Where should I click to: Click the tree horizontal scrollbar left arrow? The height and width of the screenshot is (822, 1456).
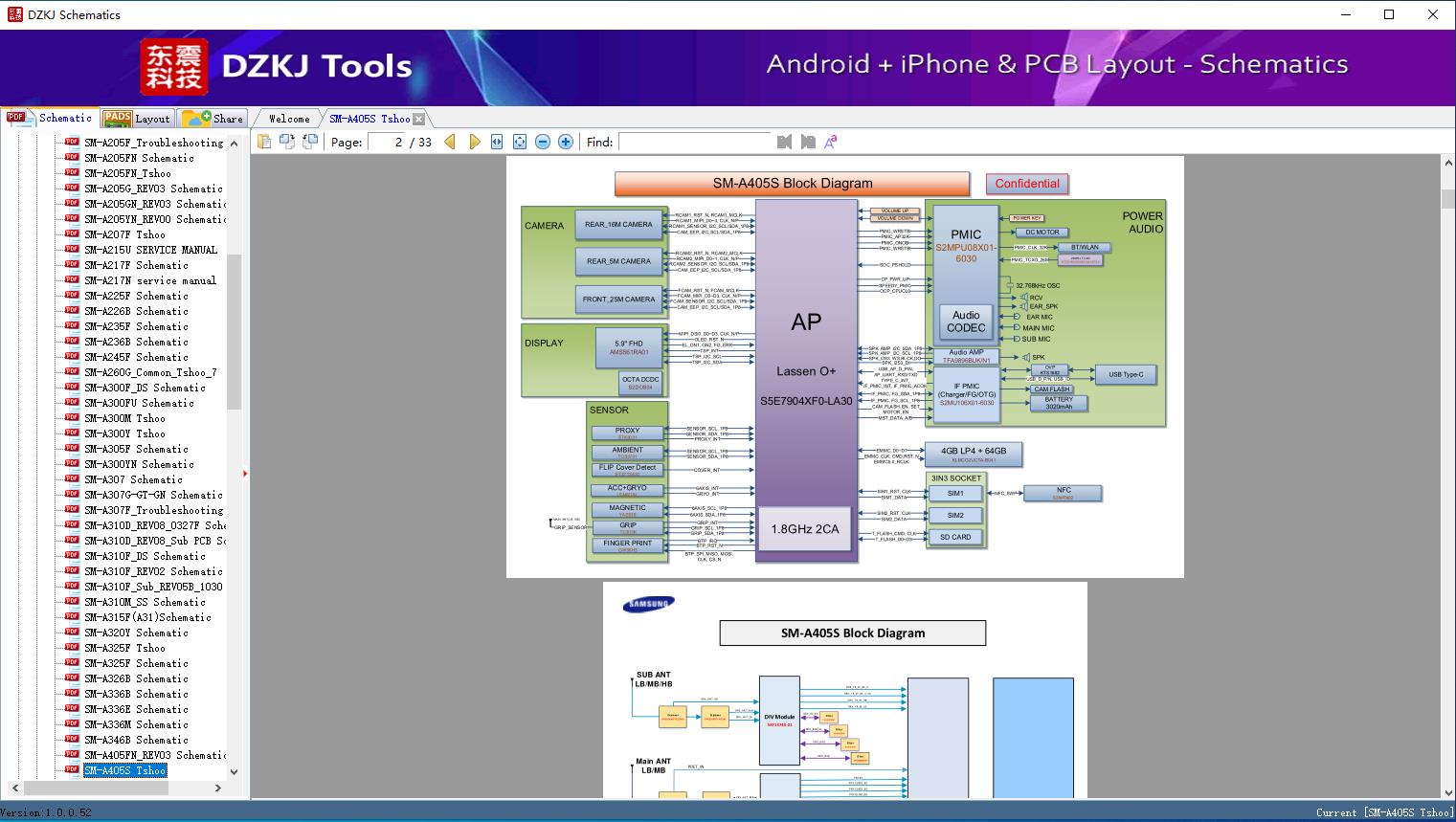coord(13,788)
